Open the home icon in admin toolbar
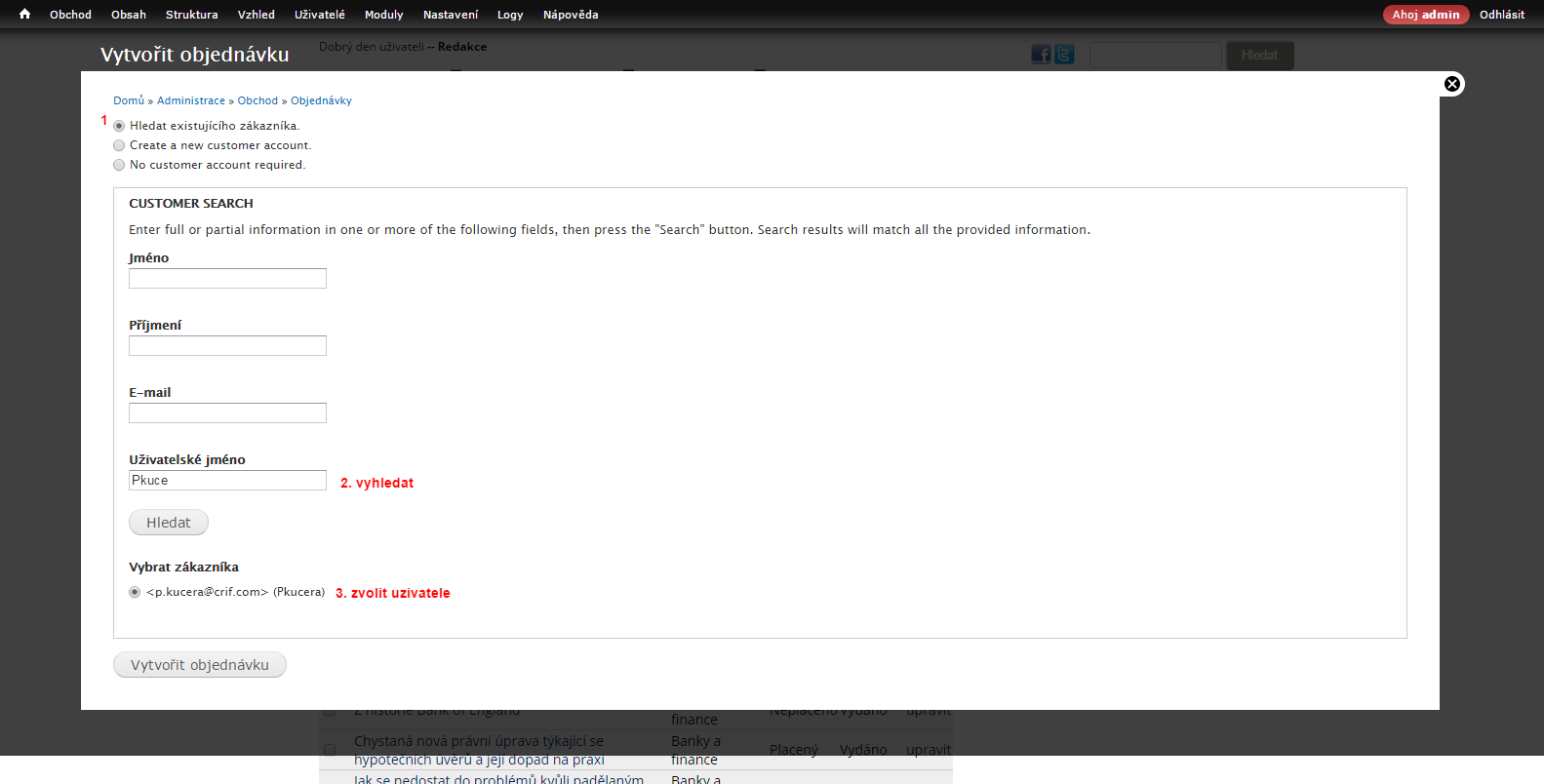Screen dimensions: 1544x784 coord(24,15)
